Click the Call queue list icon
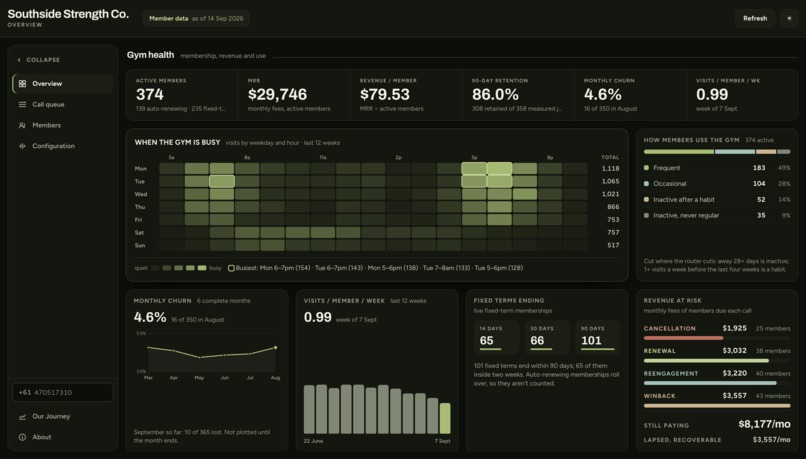Screen dimensions: 806x459 point(22,104)
